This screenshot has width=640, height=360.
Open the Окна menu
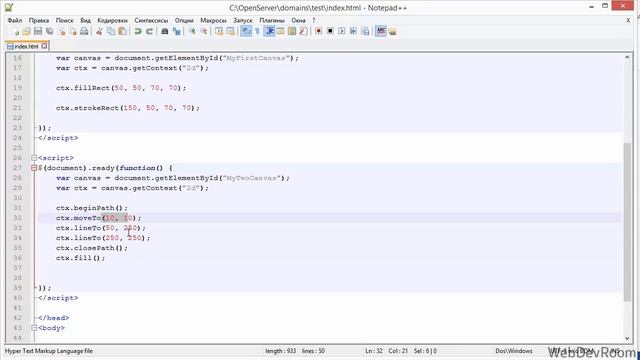coord(298,20)
